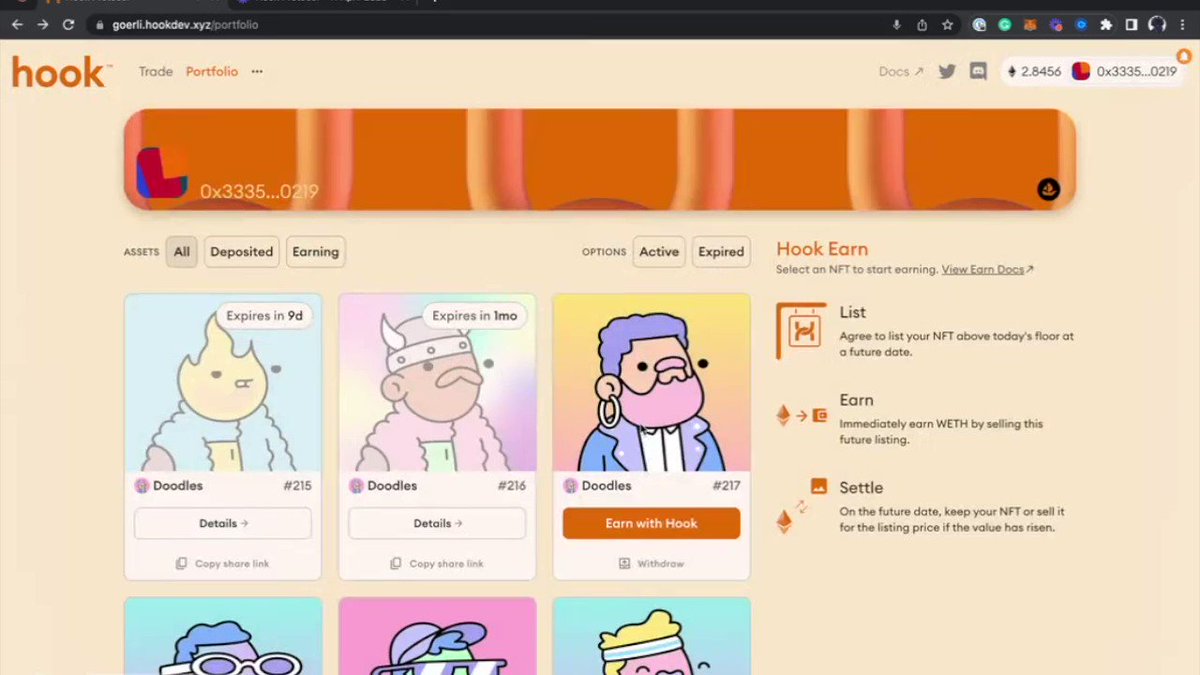The height and width of the screenshot is (675, 1200).
Task: Click the copy icon under Doodles #216
Action: point(396,564)
